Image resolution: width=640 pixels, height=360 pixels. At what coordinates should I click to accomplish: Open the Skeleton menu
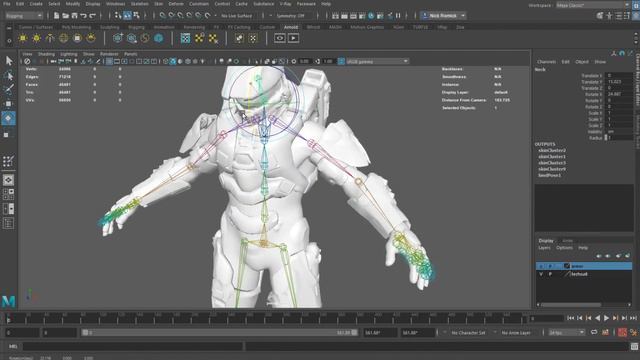coord(140,4)
